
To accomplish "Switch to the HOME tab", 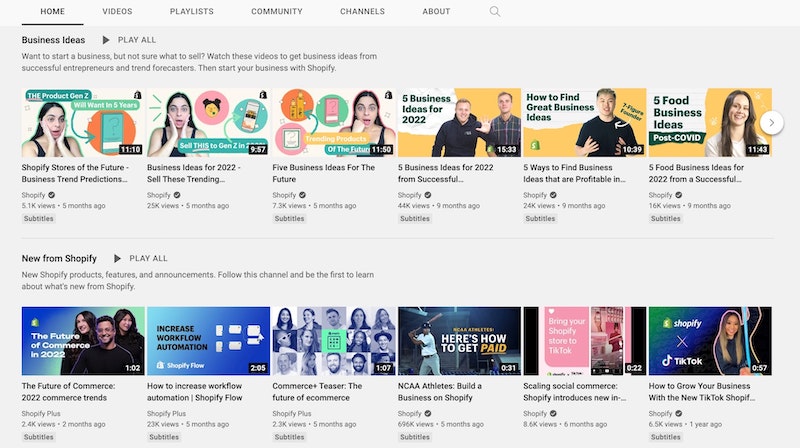I will (53, 11).
